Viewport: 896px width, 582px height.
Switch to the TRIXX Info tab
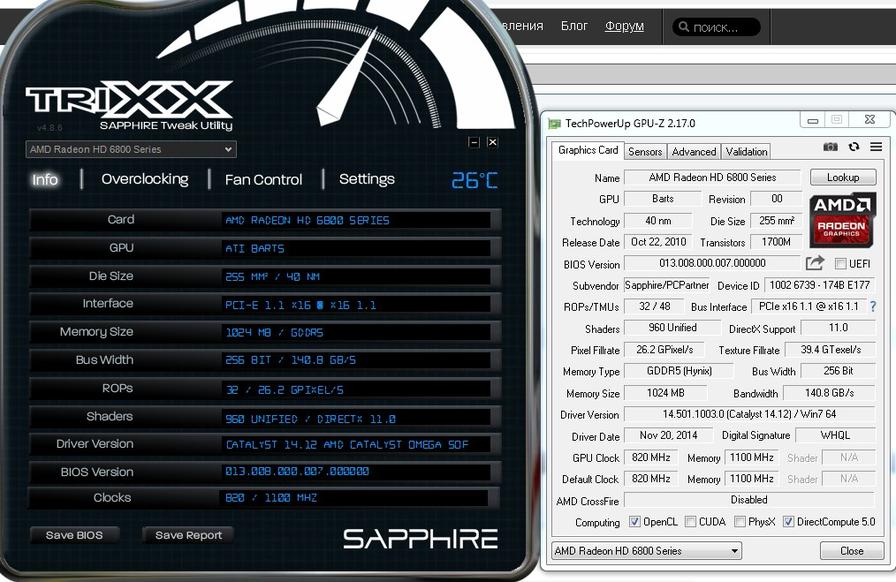45,180
